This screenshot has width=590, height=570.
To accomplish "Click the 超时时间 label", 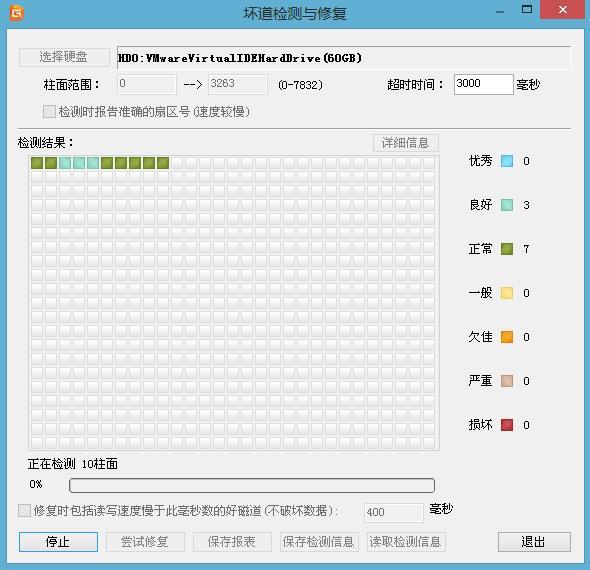I will pos(415,85).
